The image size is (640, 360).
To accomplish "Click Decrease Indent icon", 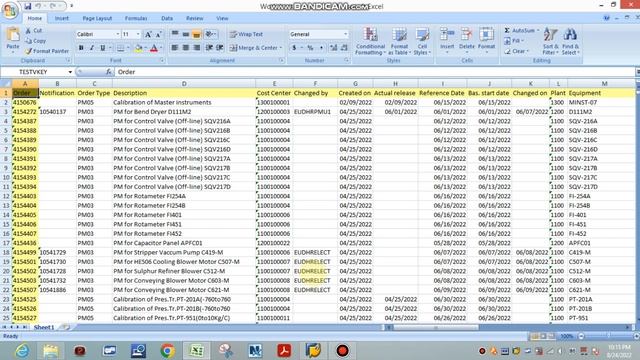I will coord(209,48).
